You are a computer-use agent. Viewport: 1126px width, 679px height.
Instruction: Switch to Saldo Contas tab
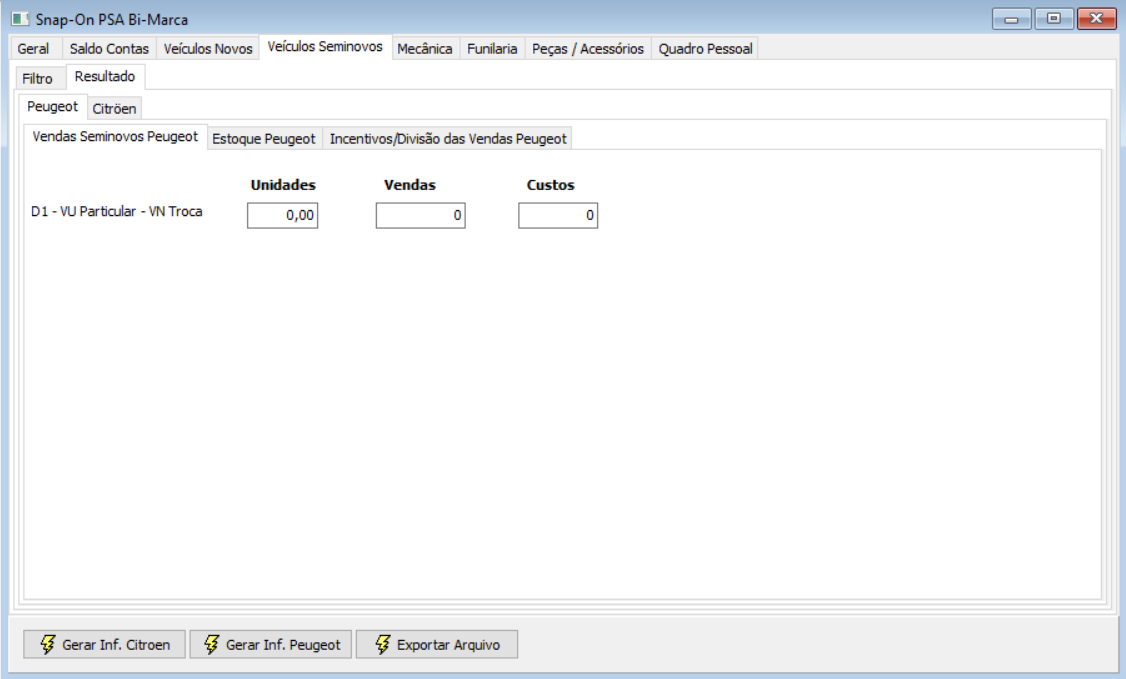point(109,49)
